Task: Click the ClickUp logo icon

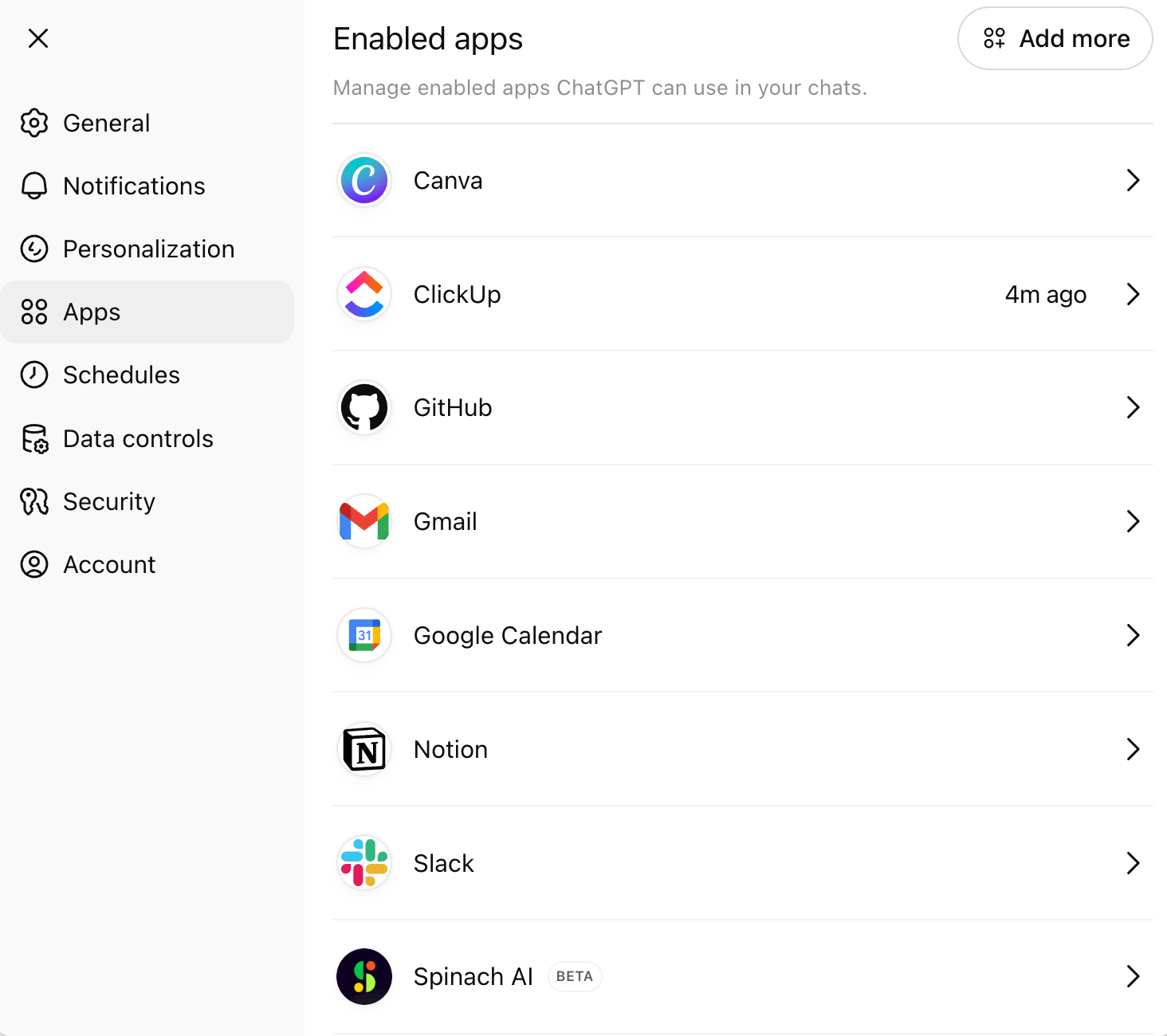Action: tap(364, 294)
